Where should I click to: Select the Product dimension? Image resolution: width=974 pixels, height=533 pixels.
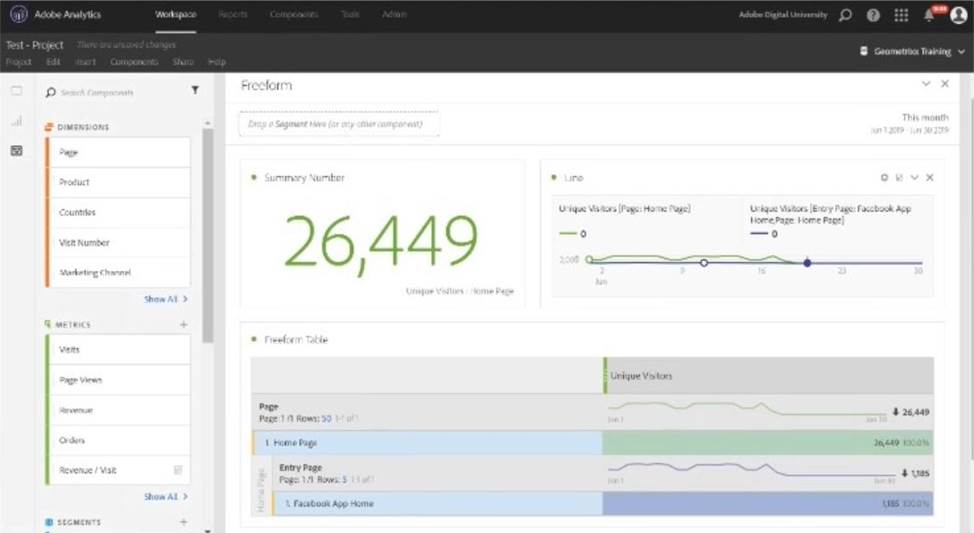click(x=117, y=182)
